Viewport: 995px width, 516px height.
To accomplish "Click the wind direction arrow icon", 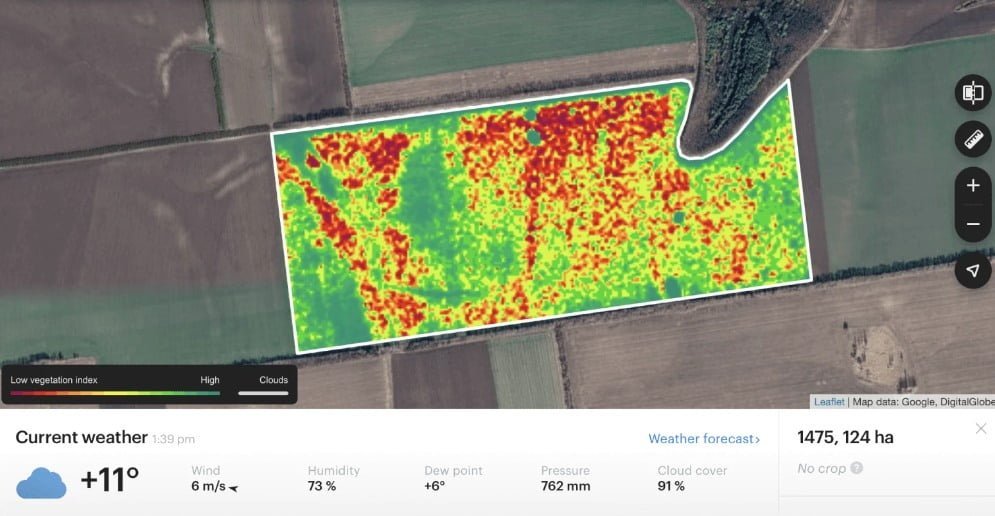I will click(234, 488).
